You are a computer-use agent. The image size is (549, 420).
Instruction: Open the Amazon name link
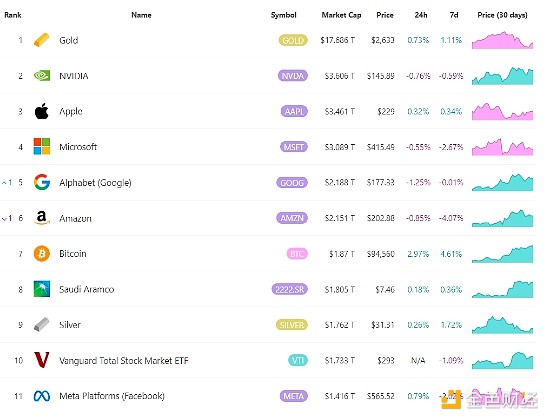click(75, 218)
